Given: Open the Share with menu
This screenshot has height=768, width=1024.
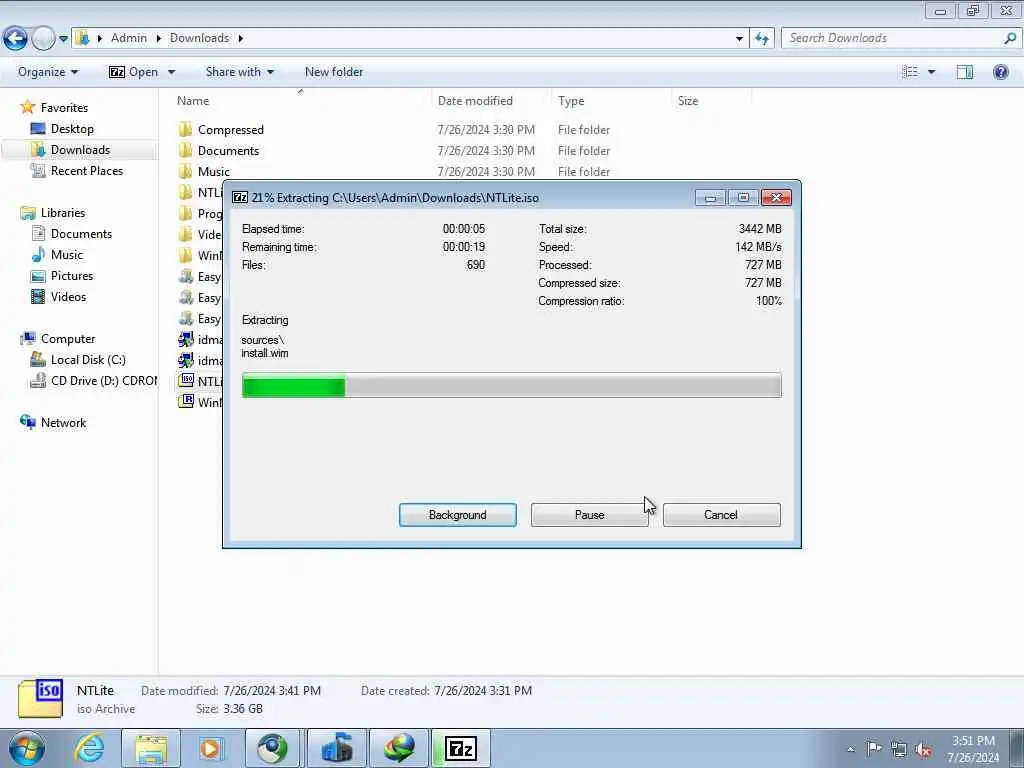Looking at the screenshot, I should [240, 72].
